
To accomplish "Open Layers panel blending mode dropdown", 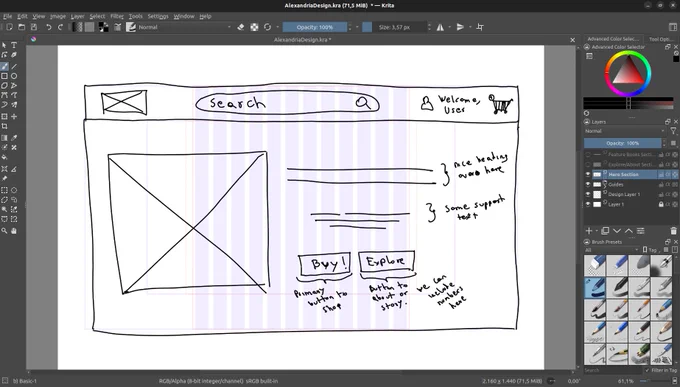I will [x=625, y=131].
